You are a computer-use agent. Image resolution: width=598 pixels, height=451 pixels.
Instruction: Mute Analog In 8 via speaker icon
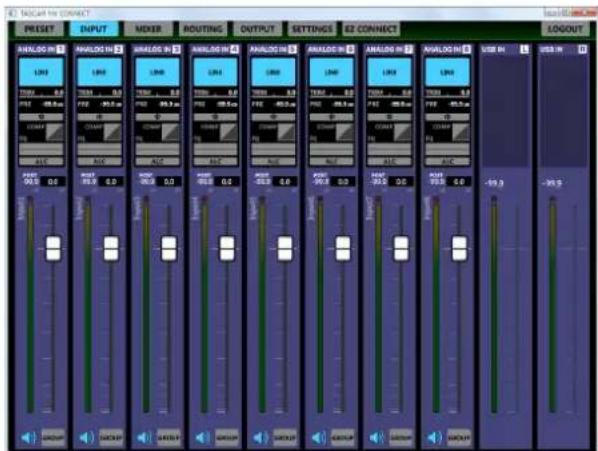pos(435,438)
